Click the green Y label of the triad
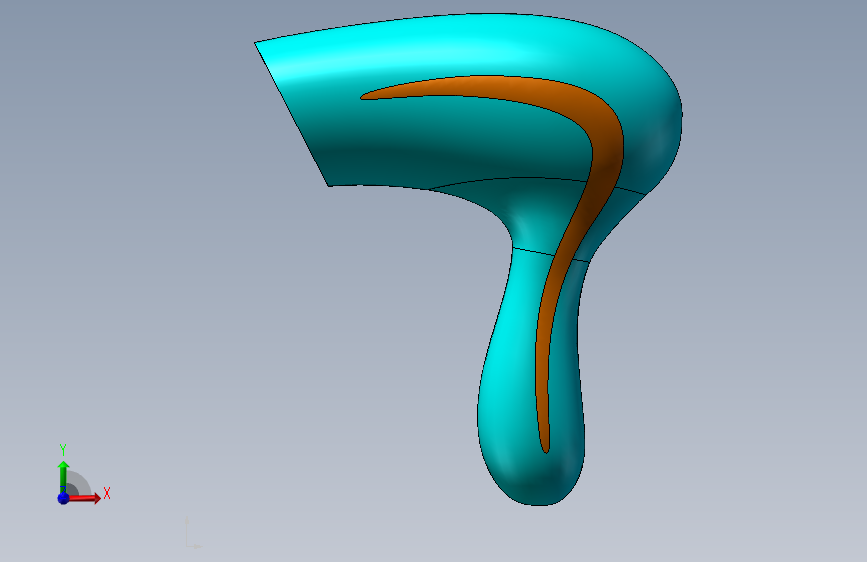 63,450
